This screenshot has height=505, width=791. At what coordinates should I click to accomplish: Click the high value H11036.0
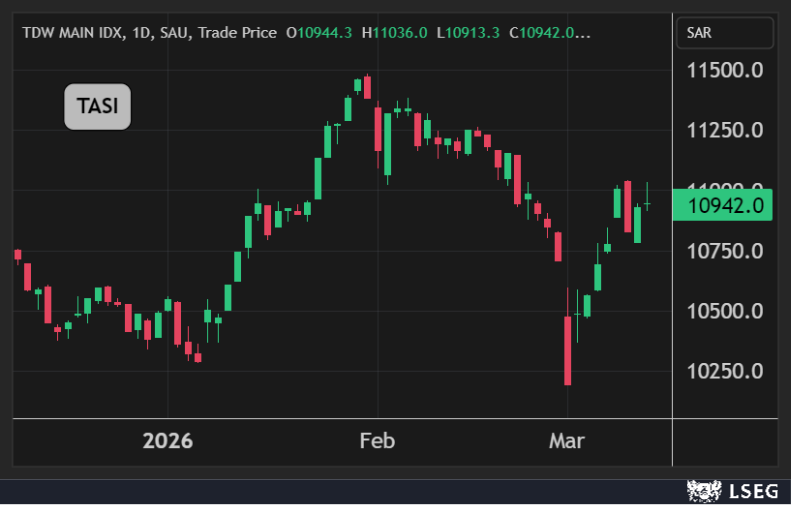tap(394, 32)
